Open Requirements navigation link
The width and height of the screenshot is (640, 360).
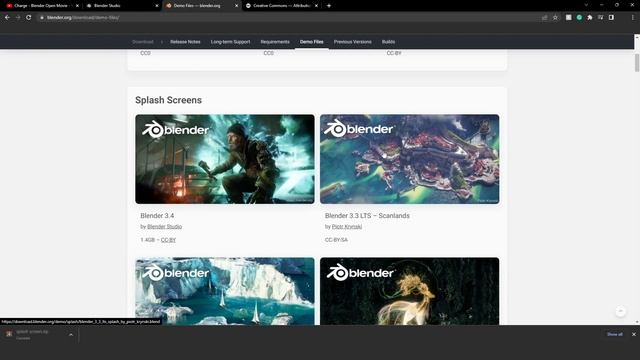[x=275, y=42]
